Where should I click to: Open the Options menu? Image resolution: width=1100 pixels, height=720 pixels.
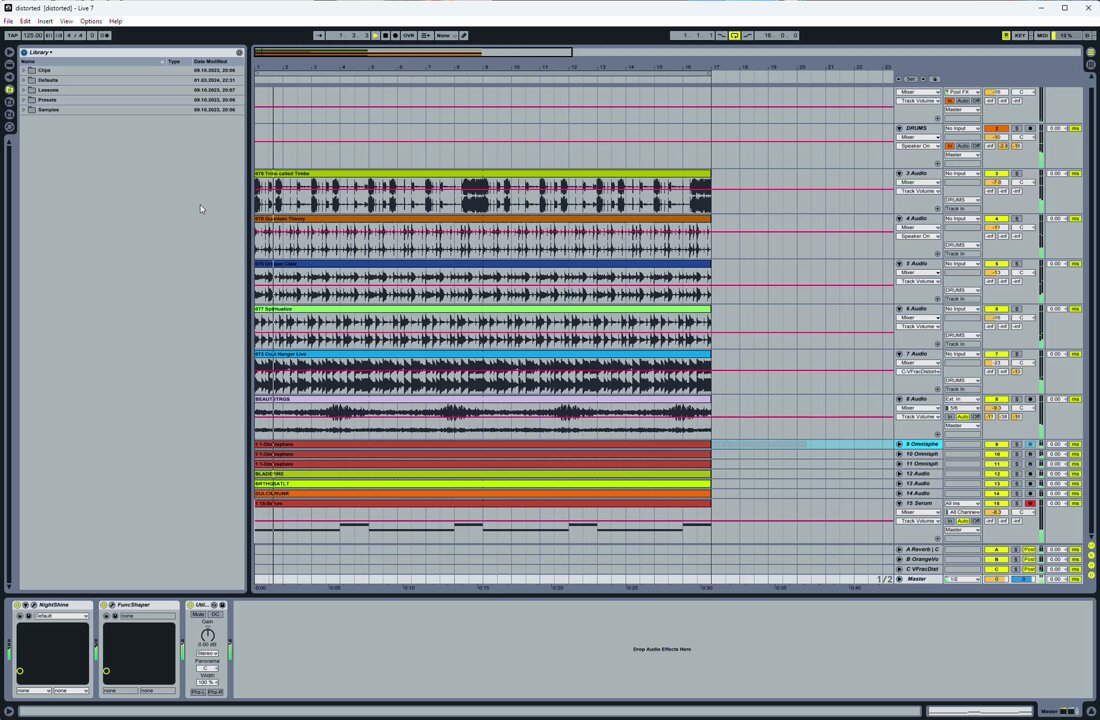point(90,21)
